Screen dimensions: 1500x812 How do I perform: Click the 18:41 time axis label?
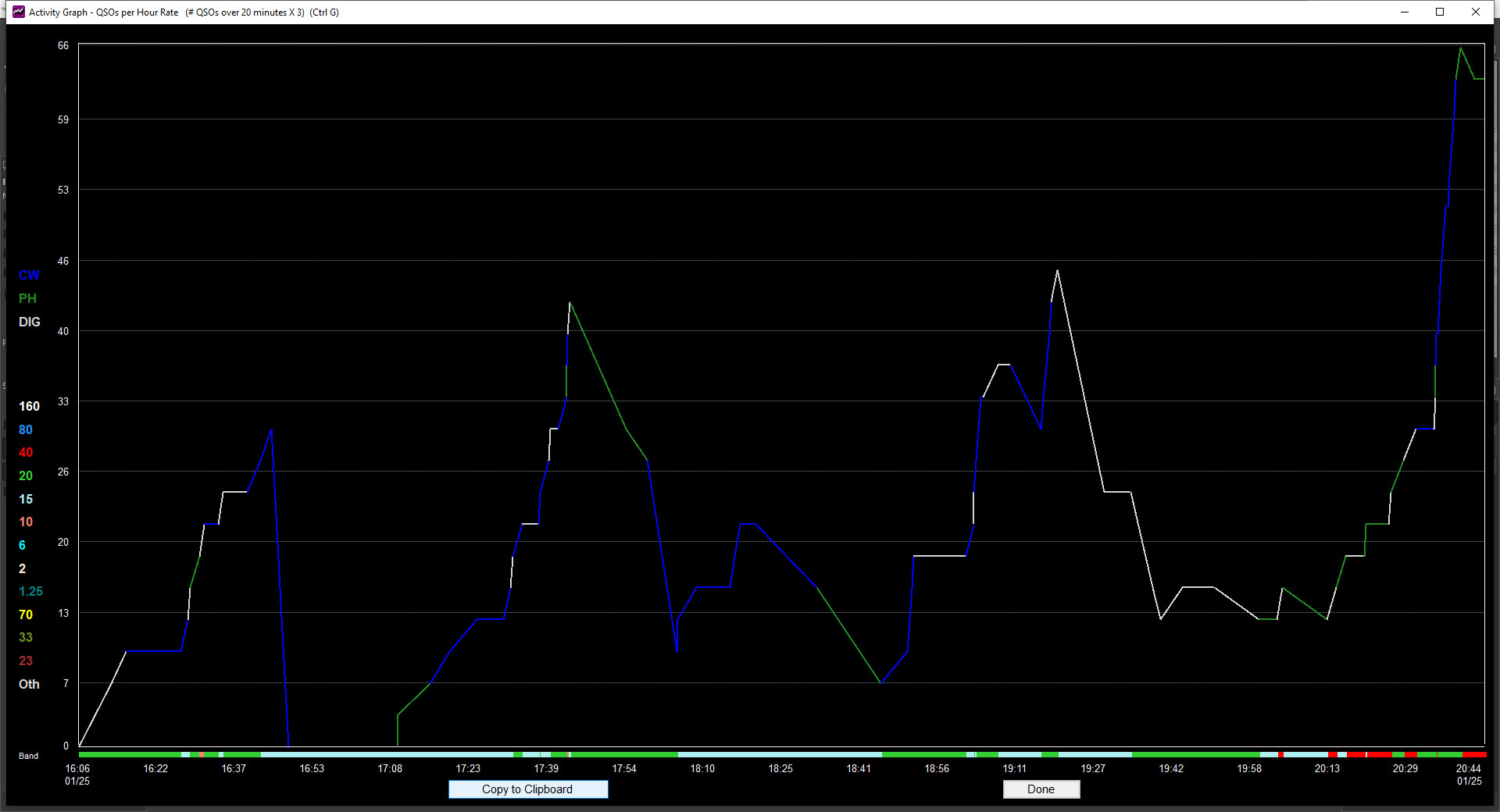[859, 768]
